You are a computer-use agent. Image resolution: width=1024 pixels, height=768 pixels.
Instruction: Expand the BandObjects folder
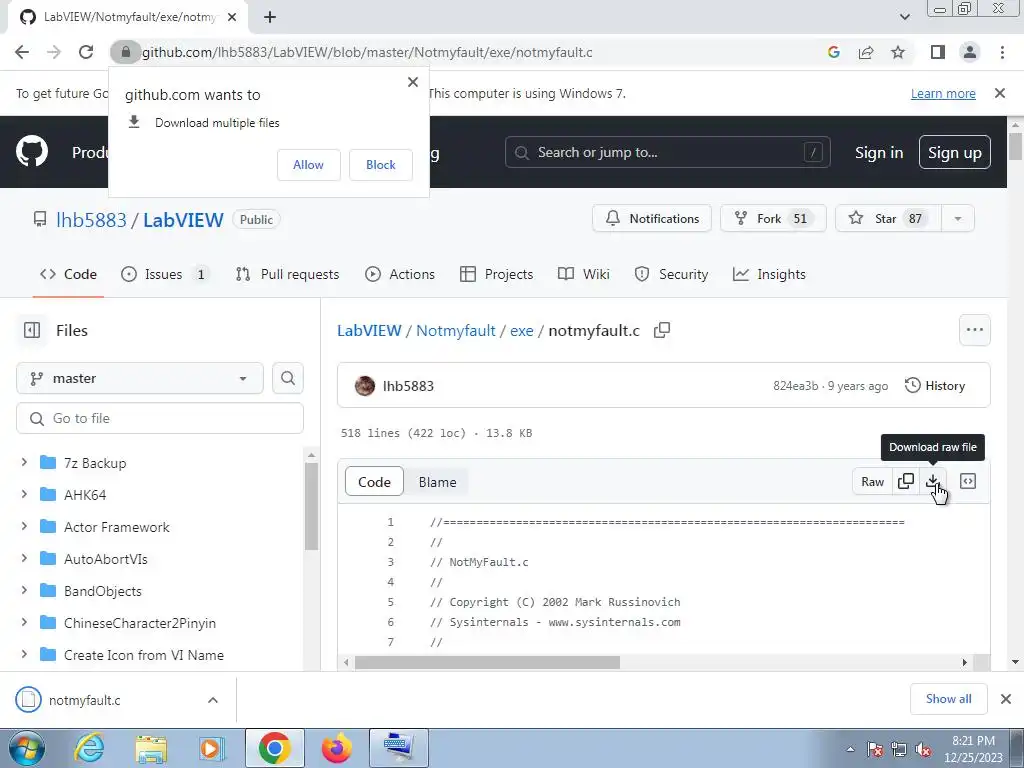point(24,590)
